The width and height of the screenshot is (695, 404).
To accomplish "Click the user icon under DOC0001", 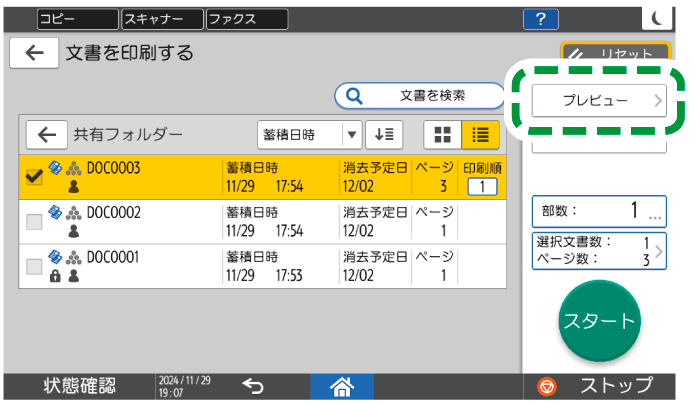I will click(x=74, y=276).
